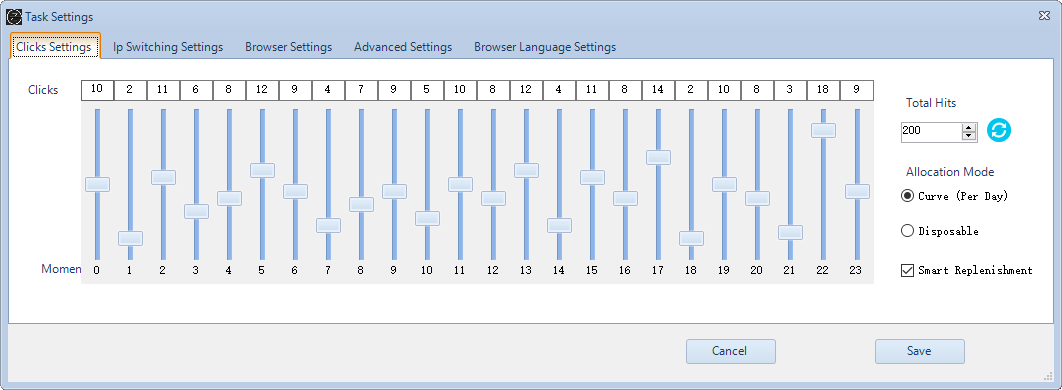The height and width of the screenshot is (390, 1062).
Task: Select the Curve (Per Day) radio button
Action: coord(908,196)
